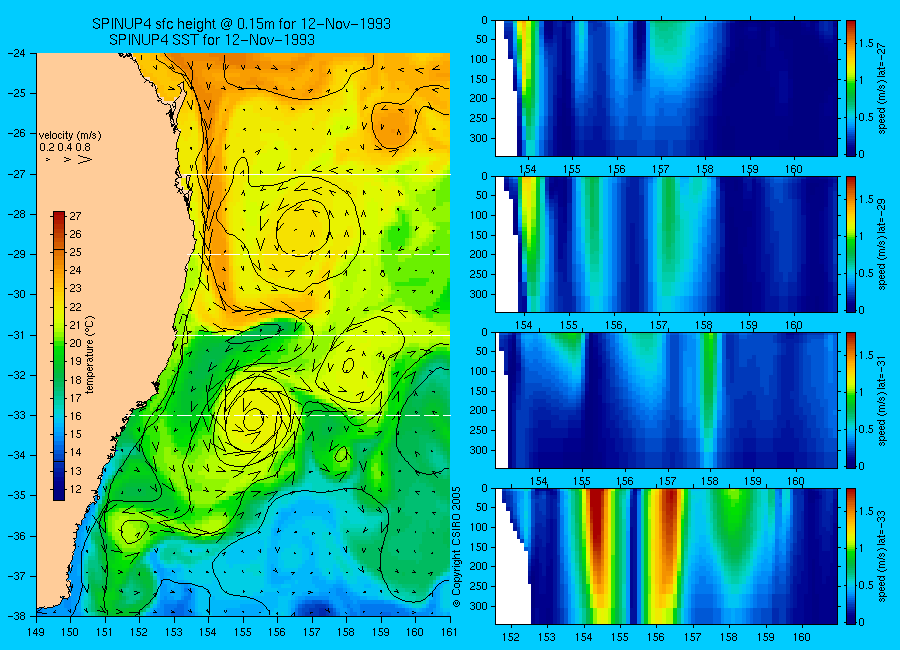Click the "velocity (m/s)" legend label

(70, 136)
